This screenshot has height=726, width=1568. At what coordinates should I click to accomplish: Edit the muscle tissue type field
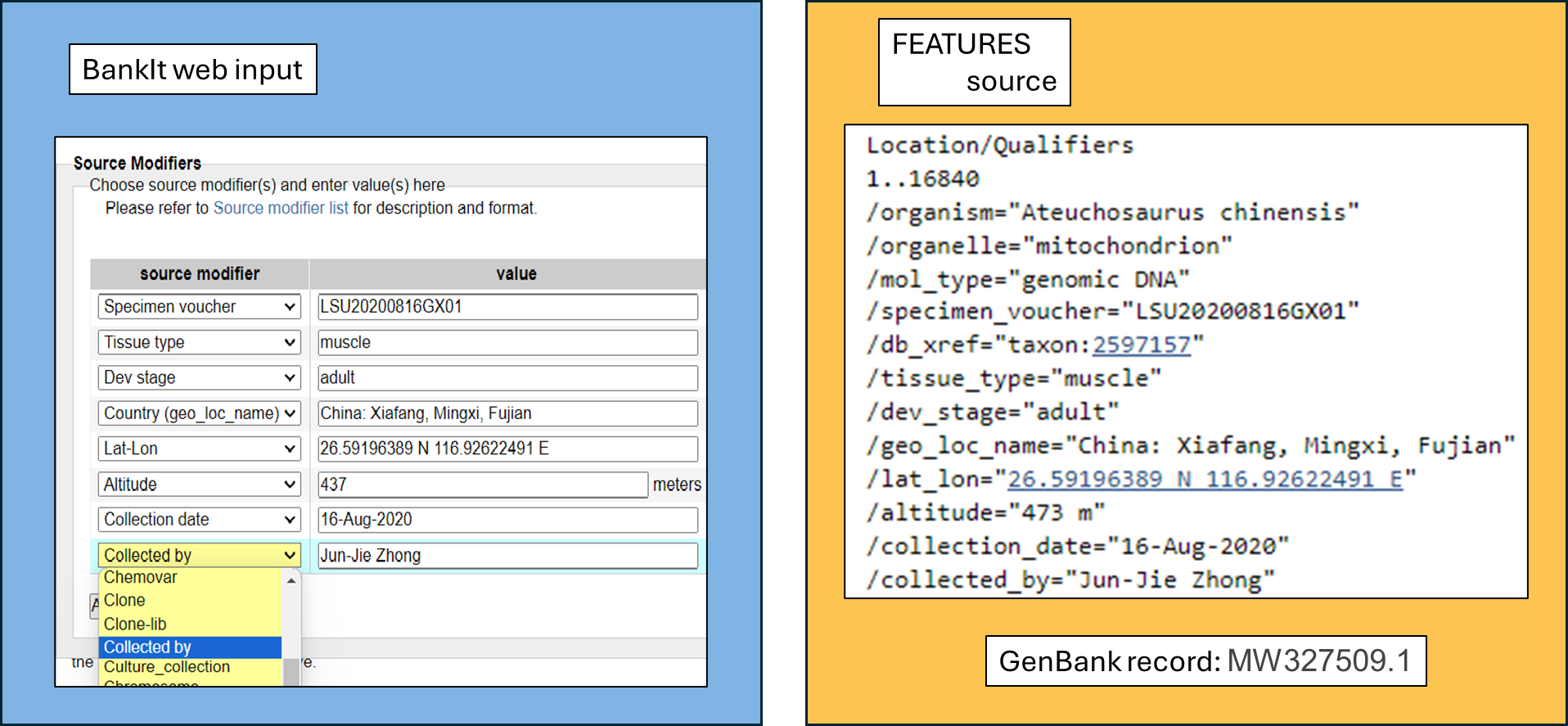pyautogui.click(x=507, y=342)
